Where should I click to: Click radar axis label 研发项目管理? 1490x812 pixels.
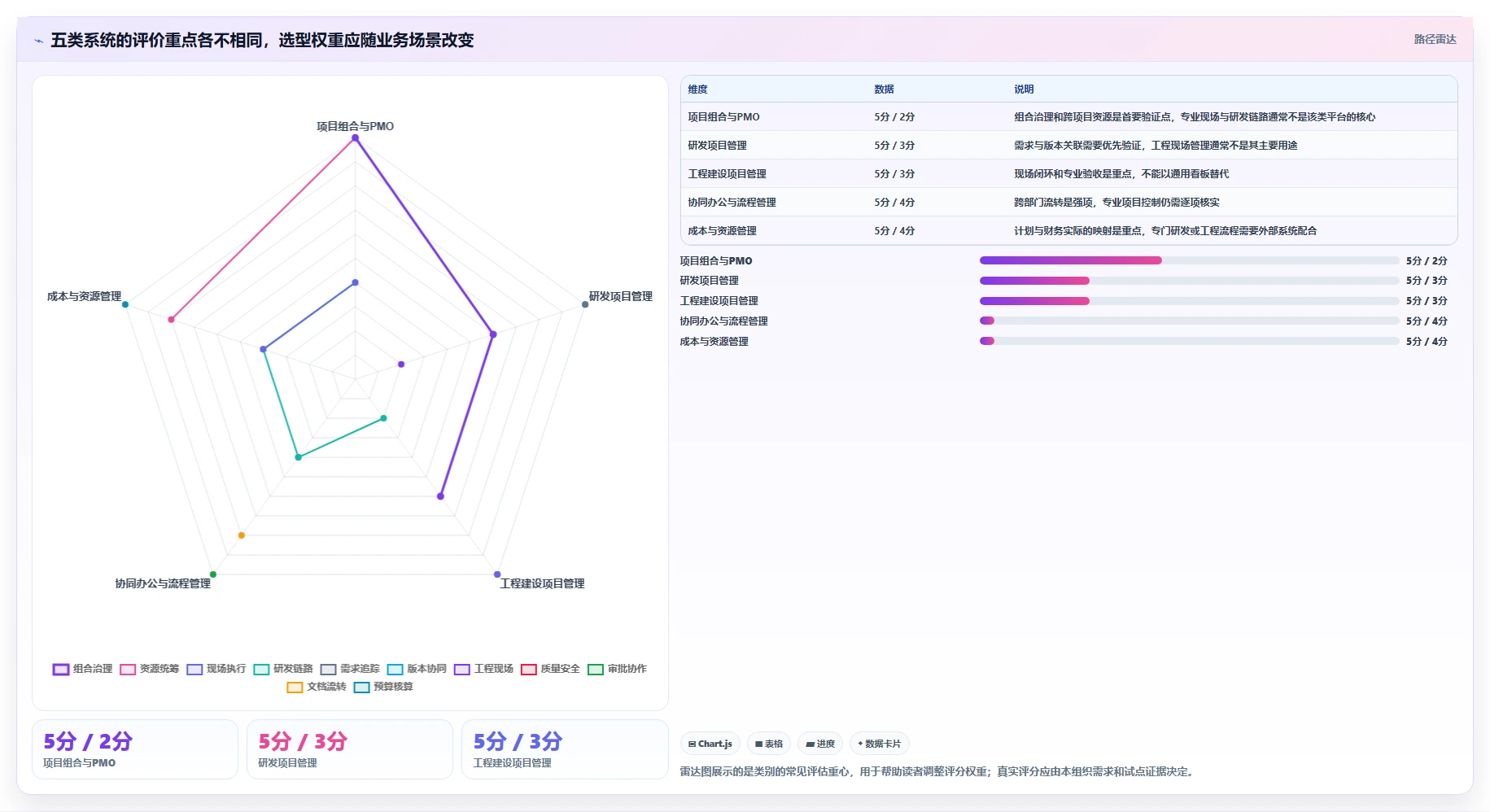tap(621, 296)
